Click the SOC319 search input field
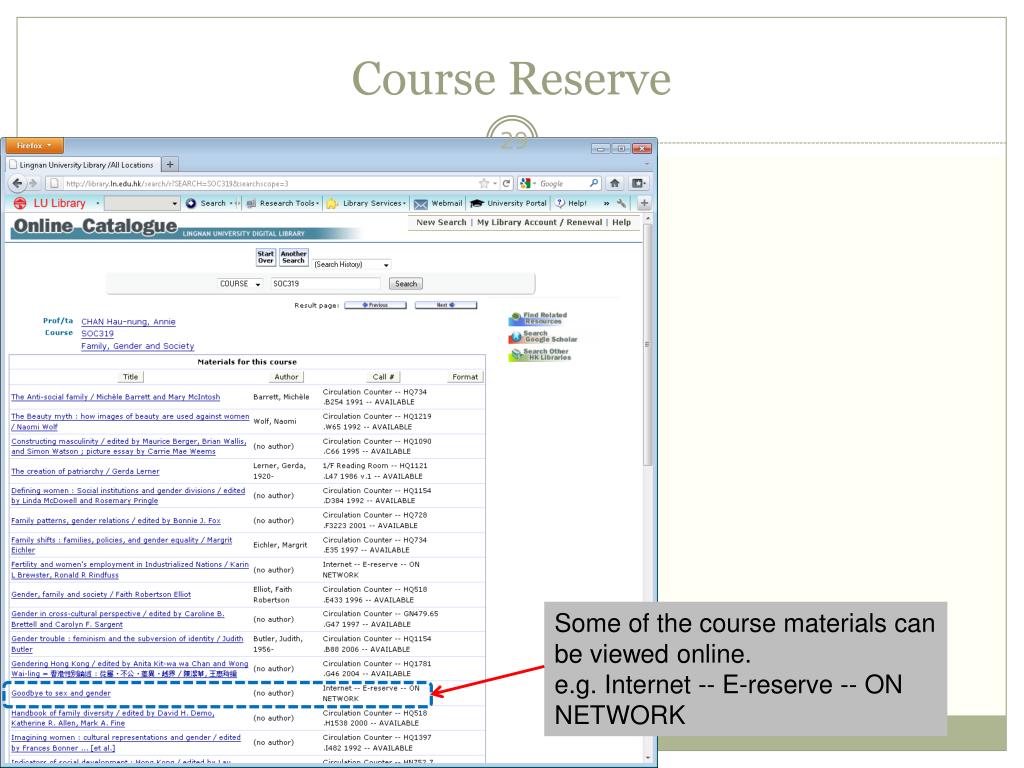The image size is (1024, 768). [x=325, y=283]
